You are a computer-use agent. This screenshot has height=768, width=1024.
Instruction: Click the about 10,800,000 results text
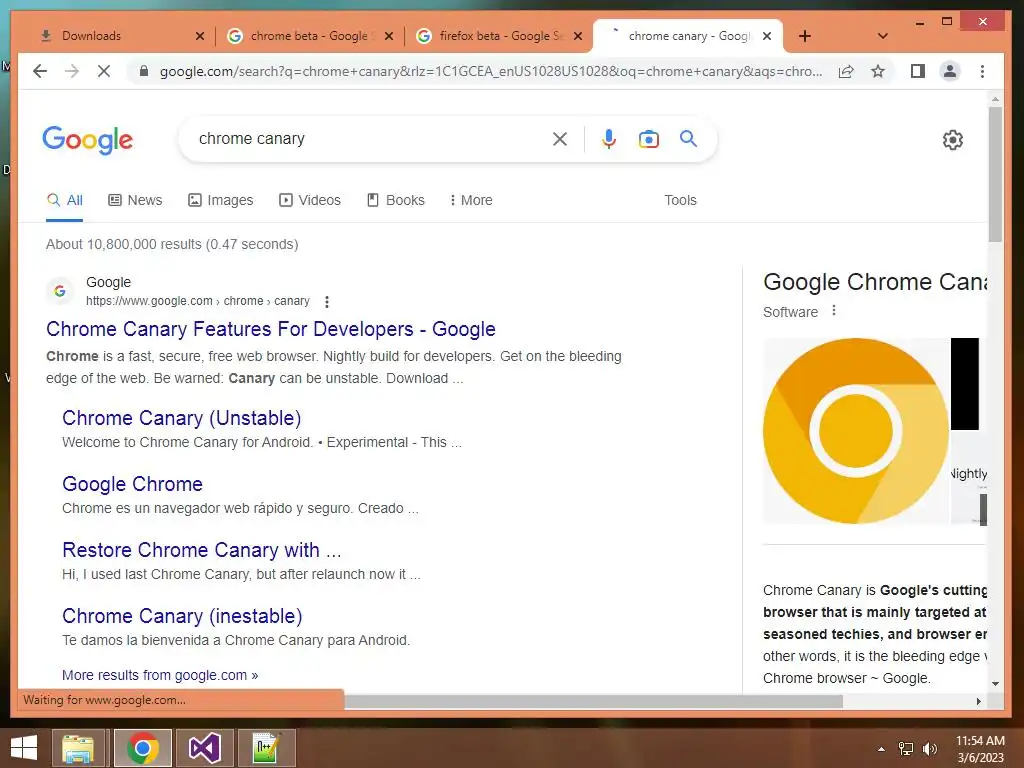[x=172, y=244]
